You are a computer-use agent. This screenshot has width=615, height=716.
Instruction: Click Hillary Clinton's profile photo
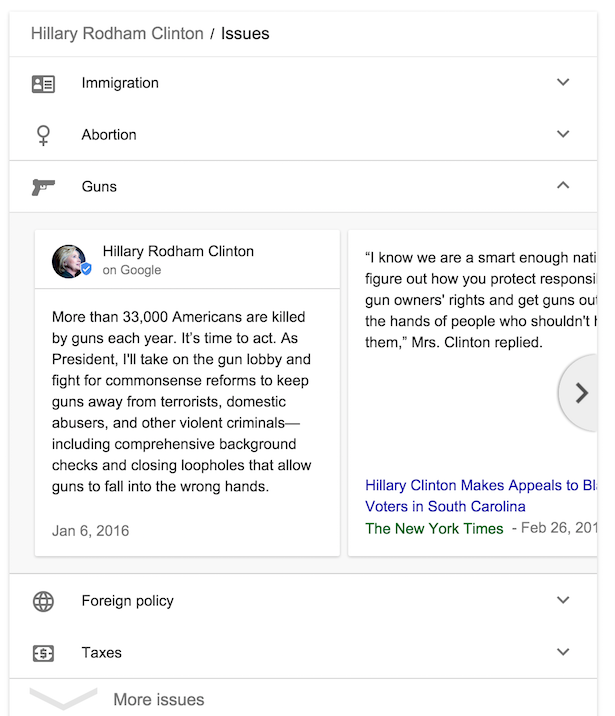[68, 260]
